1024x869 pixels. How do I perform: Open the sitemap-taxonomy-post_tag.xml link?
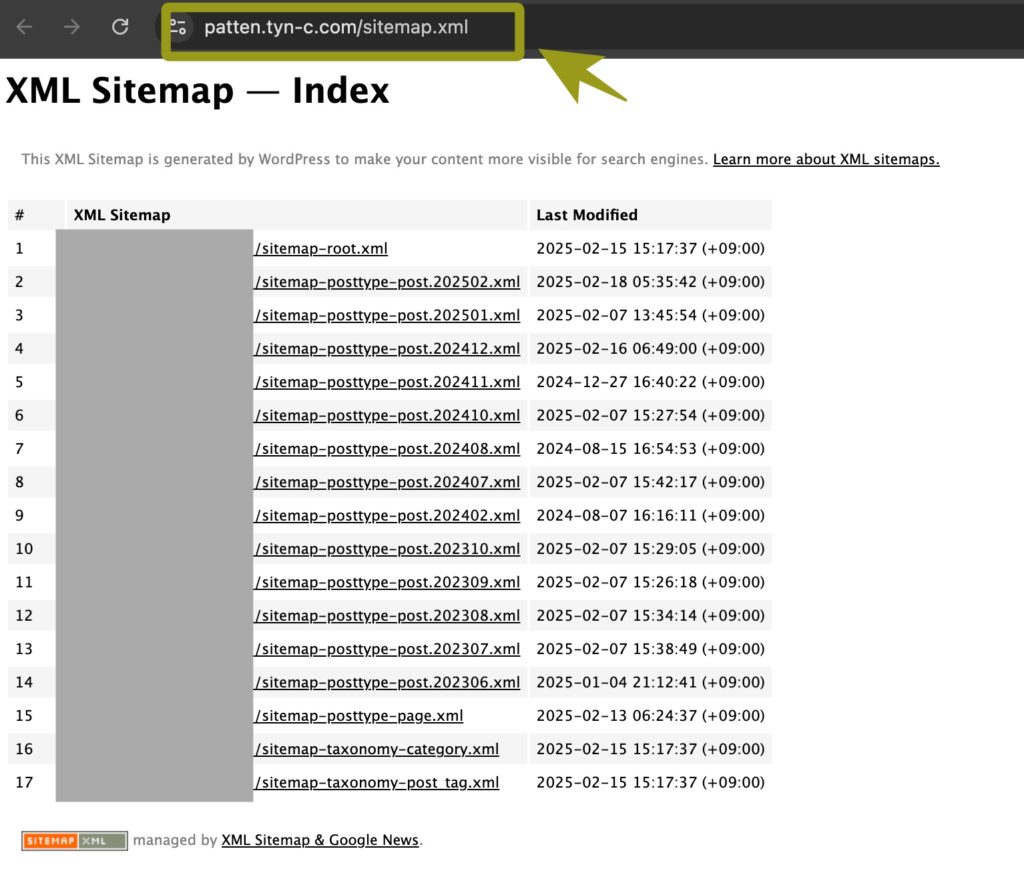pos(376,783)
